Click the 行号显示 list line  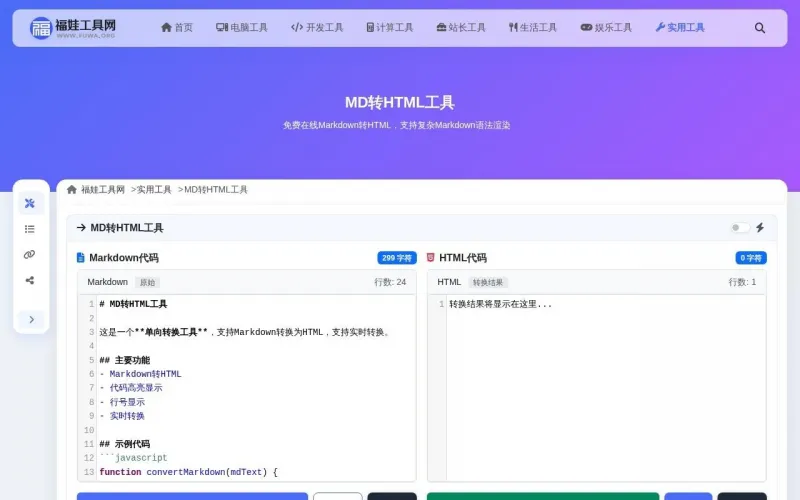[122, 402]
